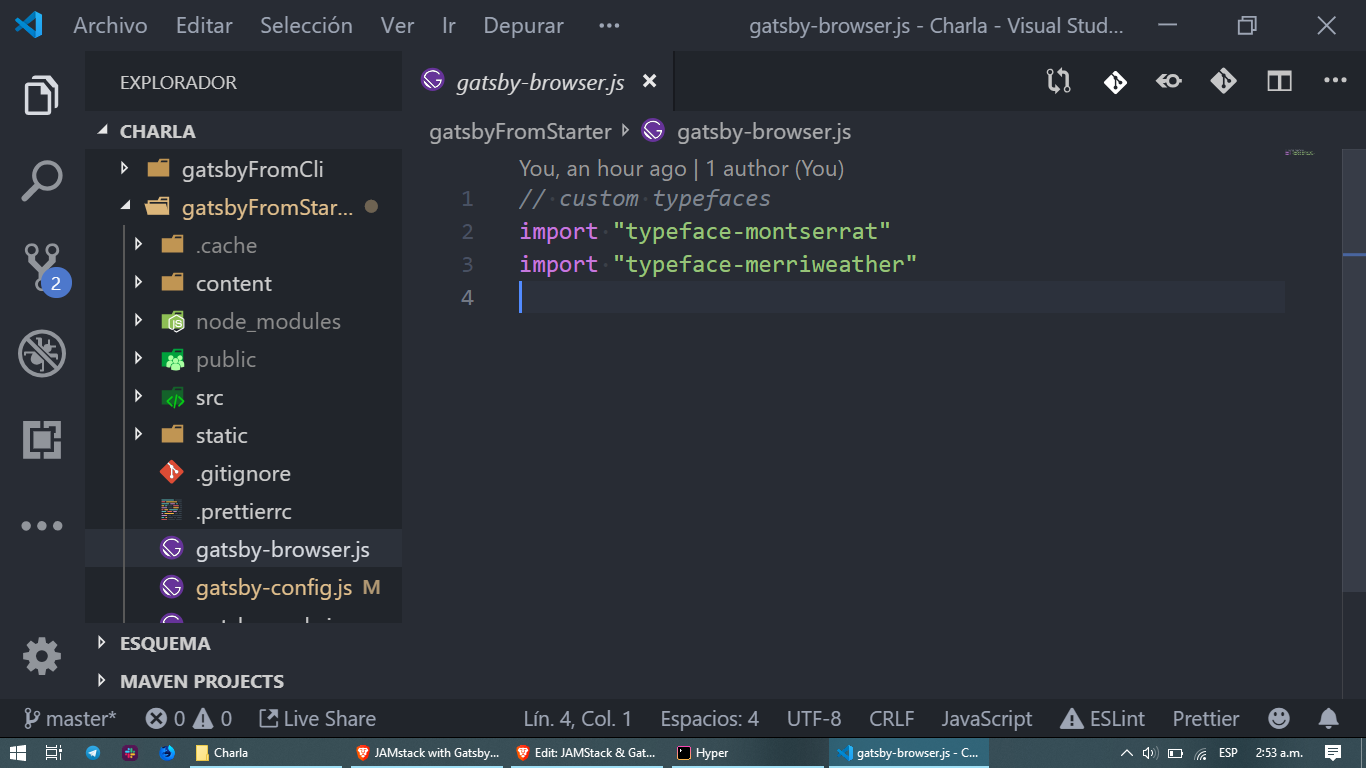The height and width of the screenshot is (768, 1366).
Task: Click the VS Code logo icon
Action: click(28, 25)
